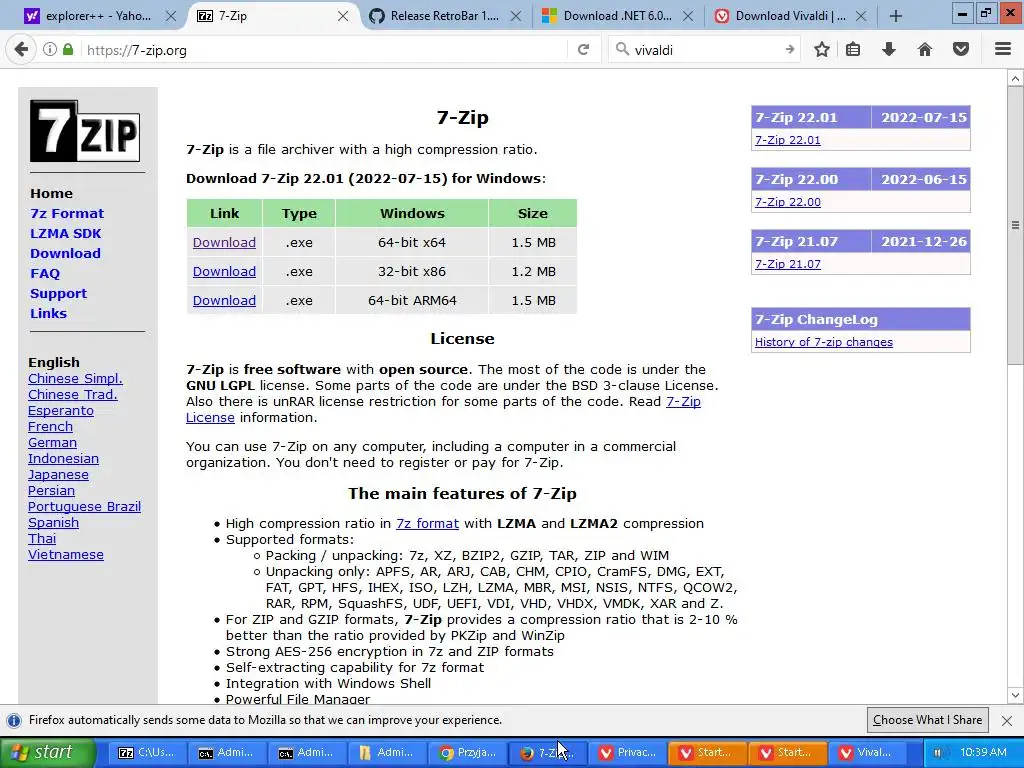Open the Windows start button
Image resolution: width=1024 pixels, height=768 pixels.
point(47,752)
